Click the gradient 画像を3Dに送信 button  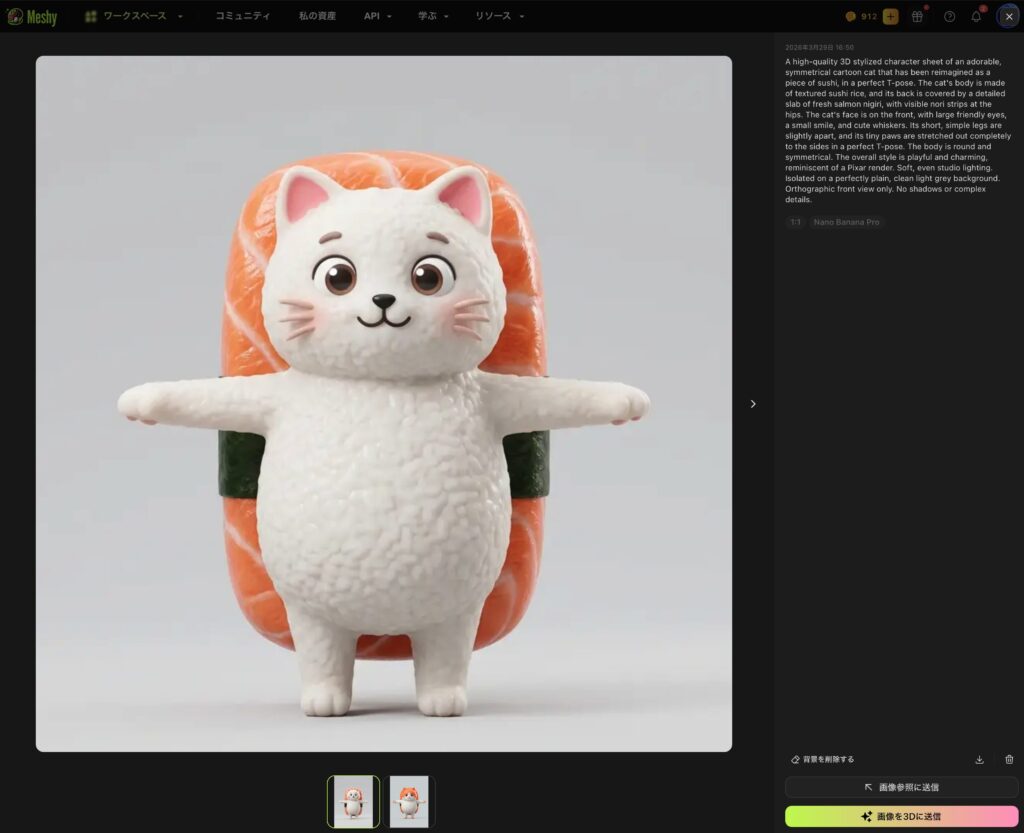[901, 816]
